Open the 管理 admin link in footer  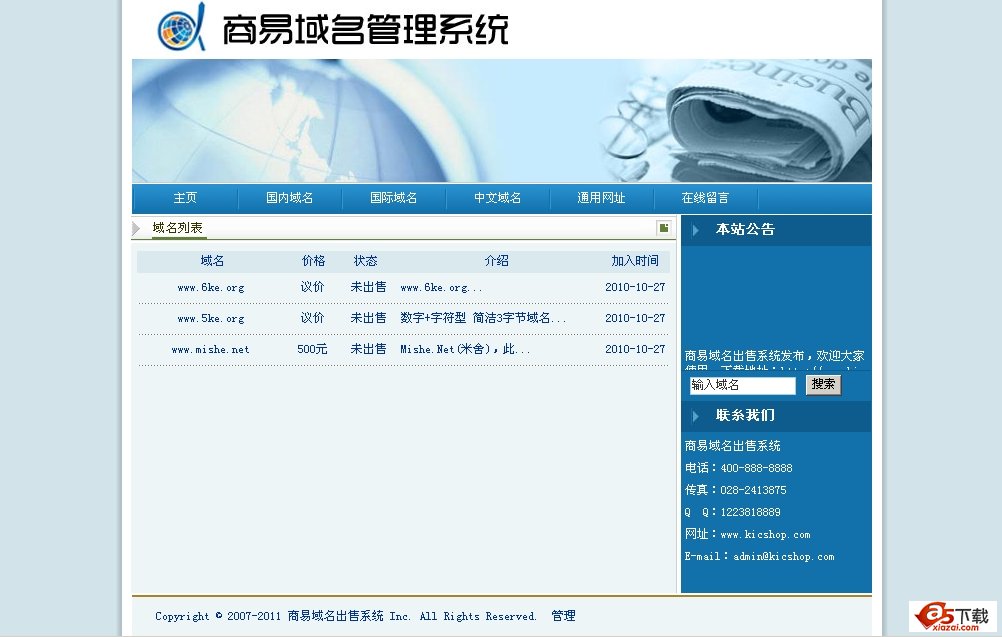[x=564, y=616]
